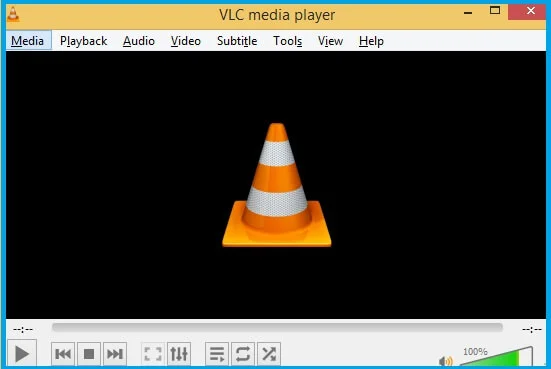Mute audio via speaker icon
This screenshot has width=551, height=369.
pyautogui.click(x=446, y=361)
